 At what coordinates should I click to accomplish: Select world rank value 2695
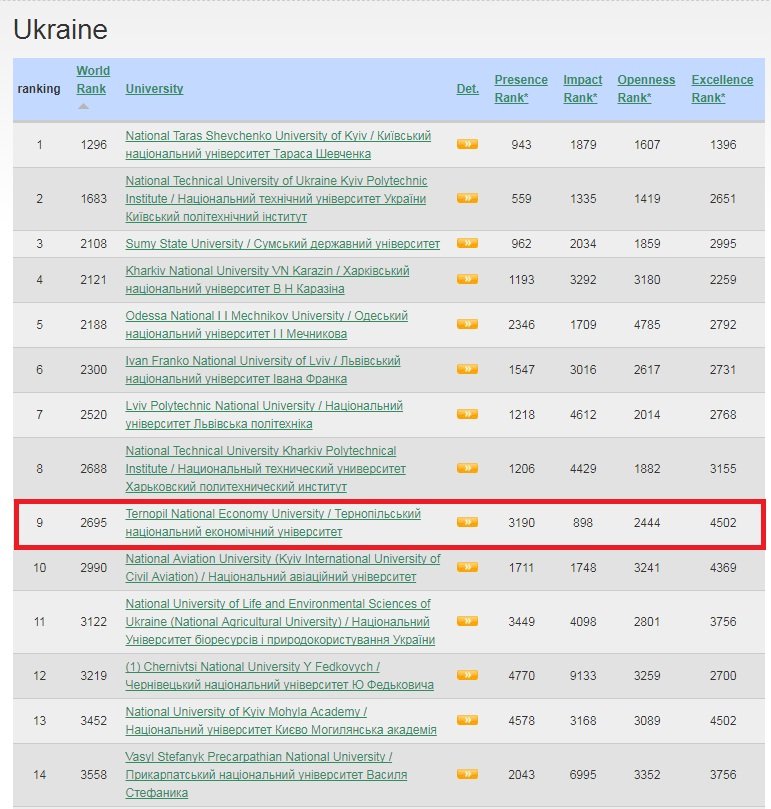pyautogui.click(x=93, y=523)
